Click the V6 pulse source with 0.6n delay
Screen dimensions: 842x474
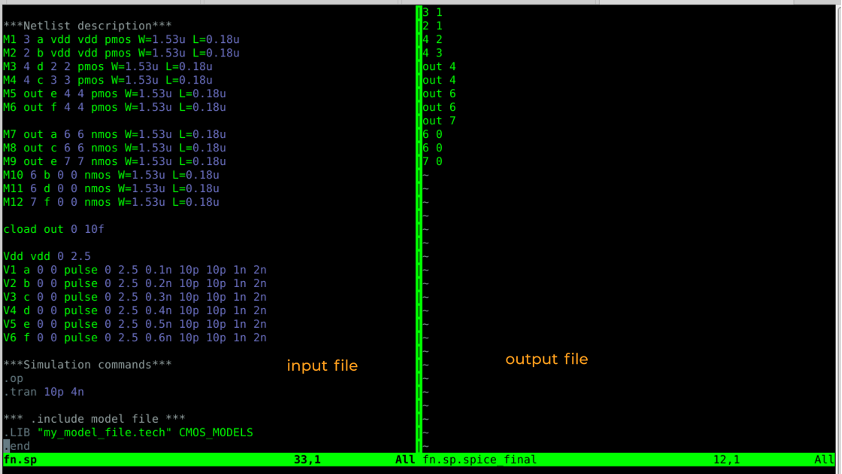[x=135, y=338]
